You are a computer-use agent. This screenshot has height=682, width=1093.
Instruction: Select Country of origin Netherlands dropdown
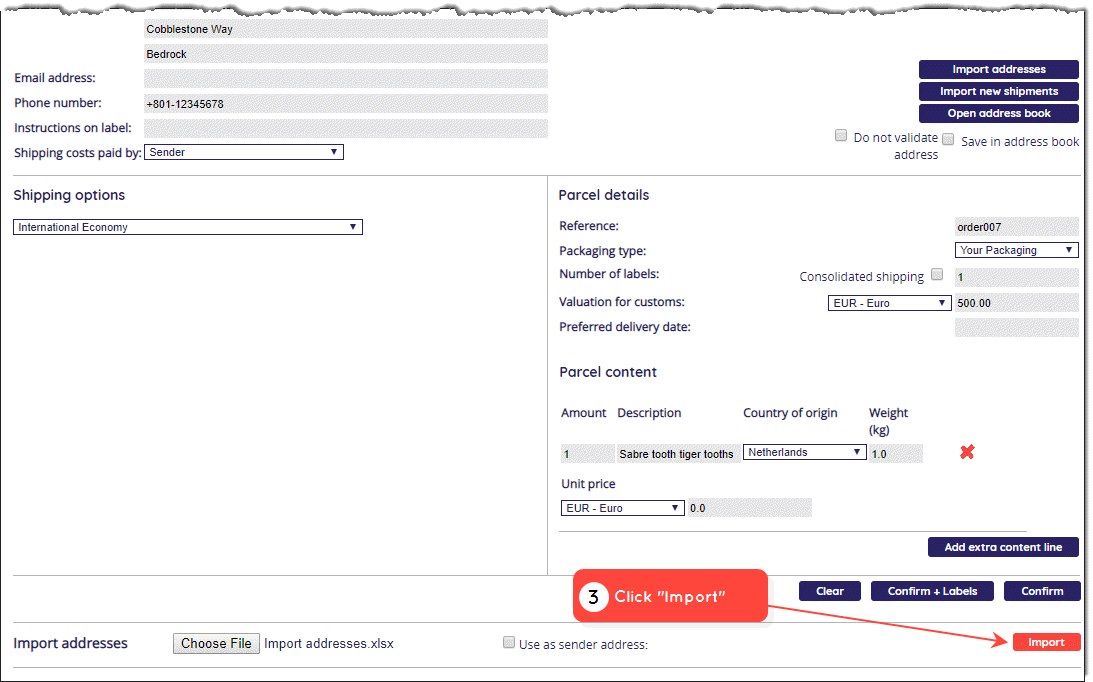[x=804, y=452]
